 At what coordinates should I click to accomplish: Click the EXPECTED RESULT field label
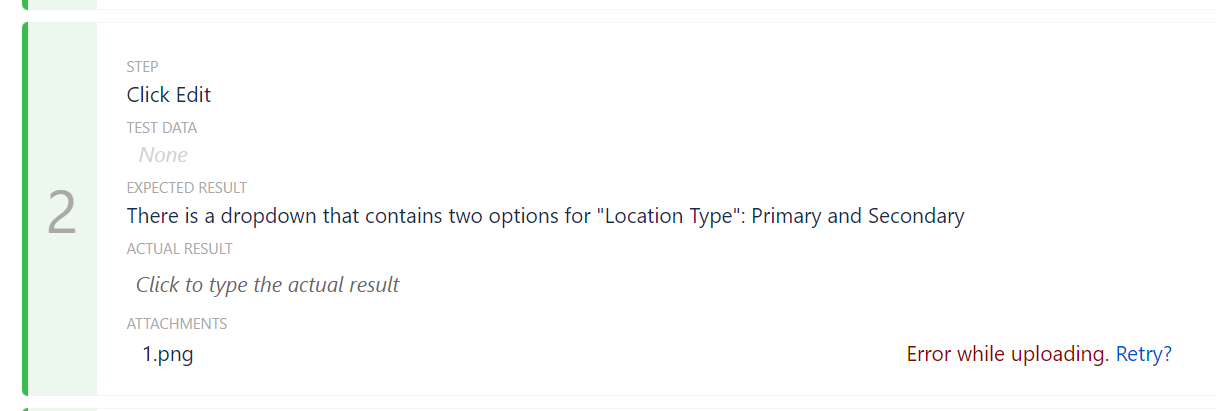click(186, 188)
